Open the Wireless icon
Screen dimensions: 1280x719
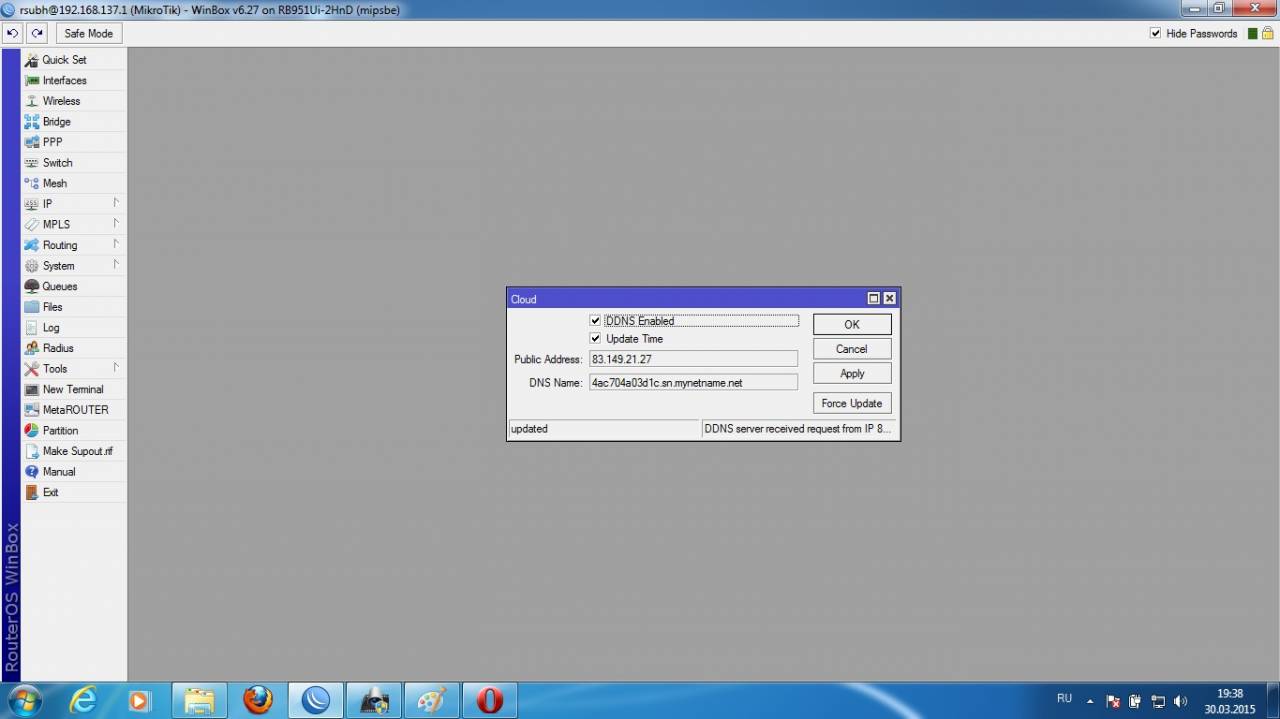(x=31, y=101)
